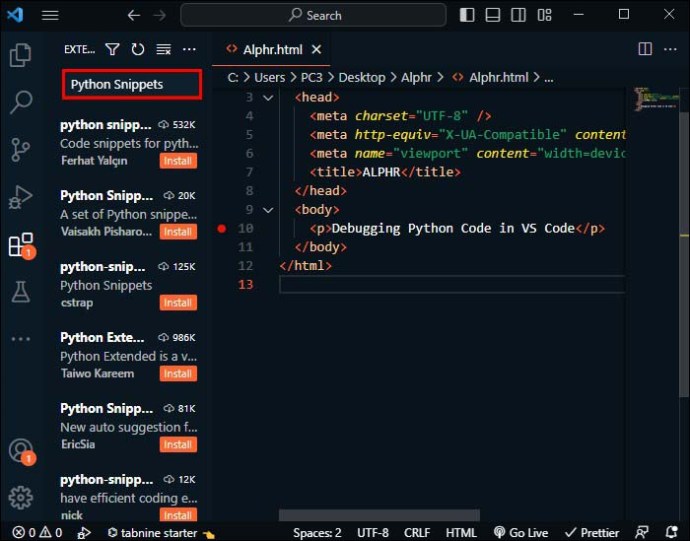Change the CRLF end of line sequence
This screenshot has width=690, height=541.
click(417, 533)
